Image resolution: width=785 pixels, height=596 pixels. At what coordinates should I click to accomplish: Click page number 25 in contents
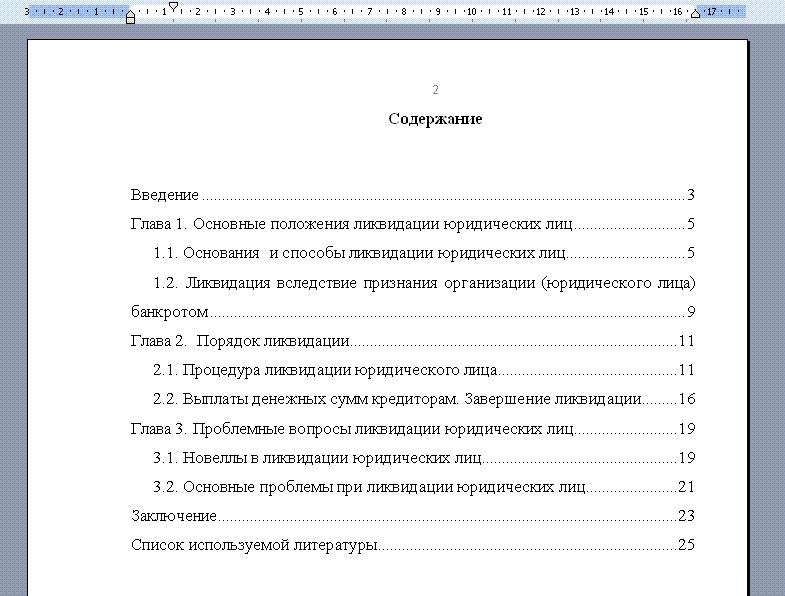point(686,545)
